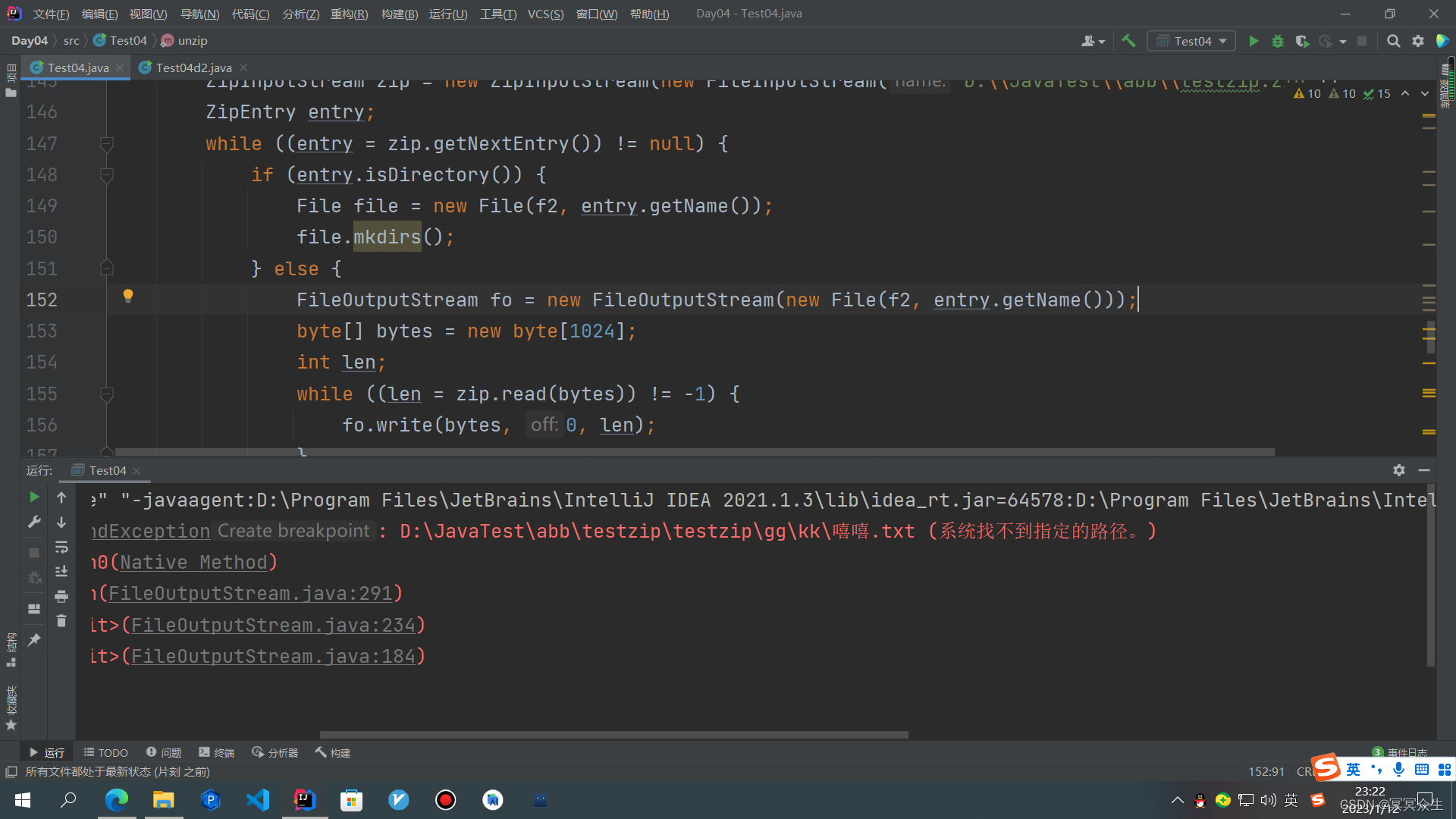Image resolution: width=1456 pixels, height=819 pixels.
Task: Open IDE settings gear in toolbar
Action: click(1418, 41)
